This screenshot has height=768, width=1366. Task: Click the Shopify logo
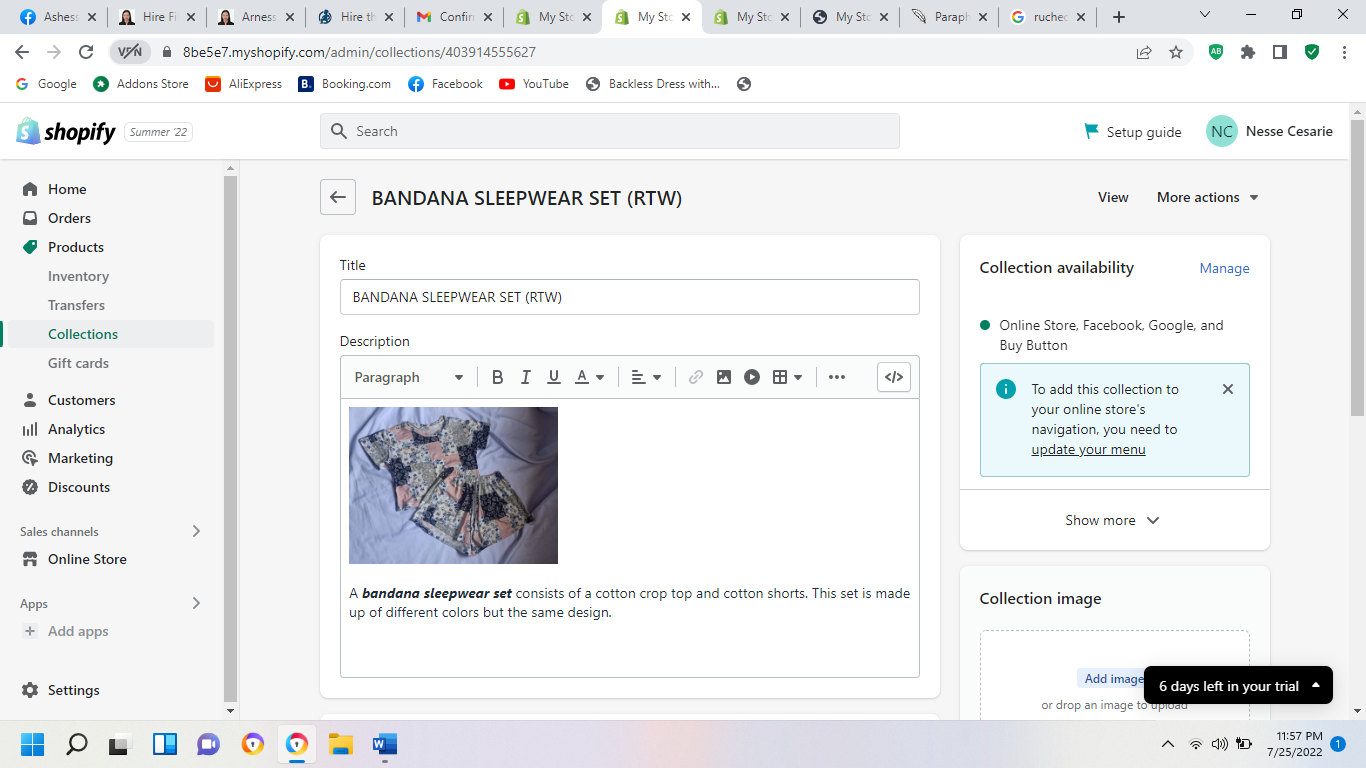click(66, 131)
